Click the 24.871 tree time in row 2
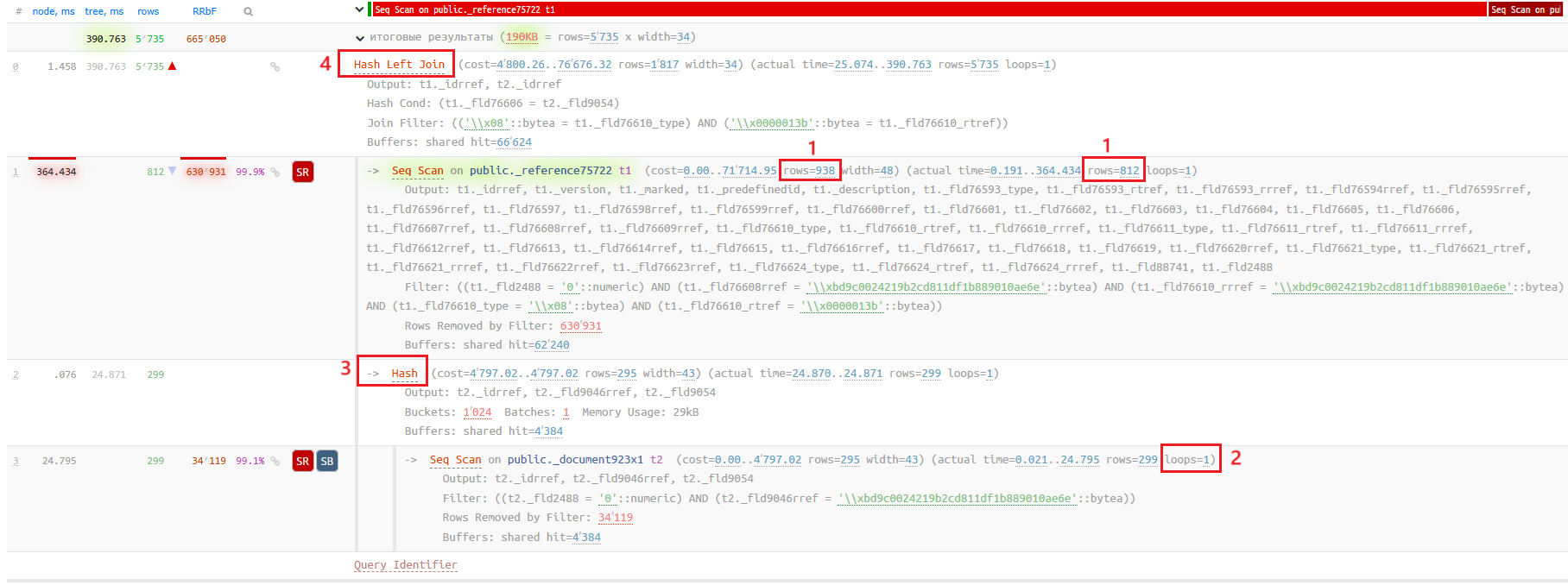The image size is (1568, 585). [x=109, y=374]
